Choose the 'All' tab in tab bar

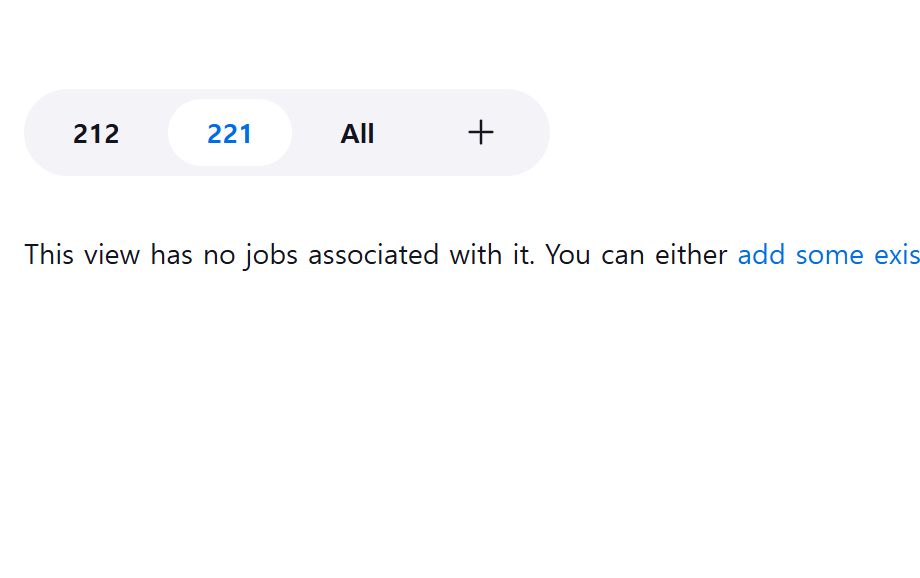(x=357, y=133)
